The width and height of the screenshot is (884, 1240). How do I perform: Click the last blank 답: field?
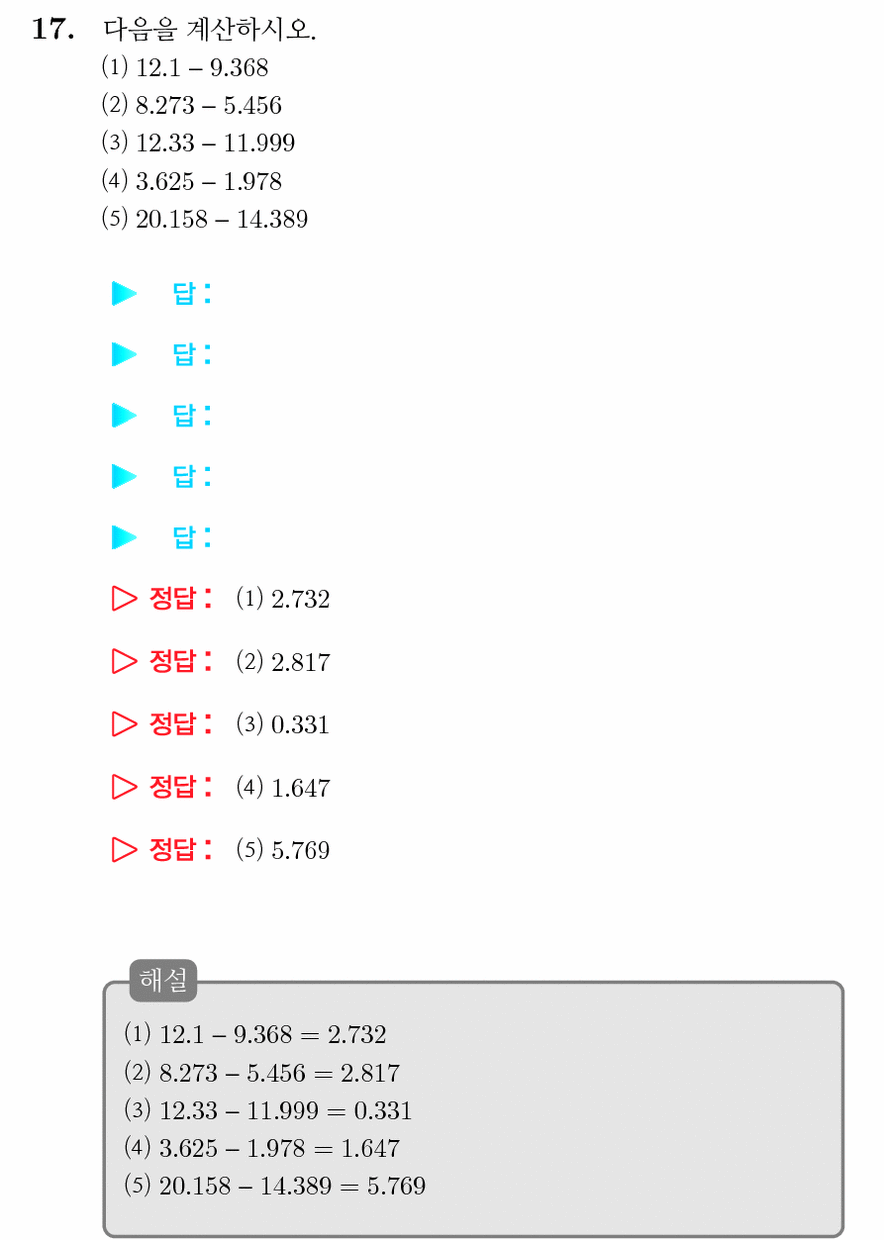coord(193,538)
